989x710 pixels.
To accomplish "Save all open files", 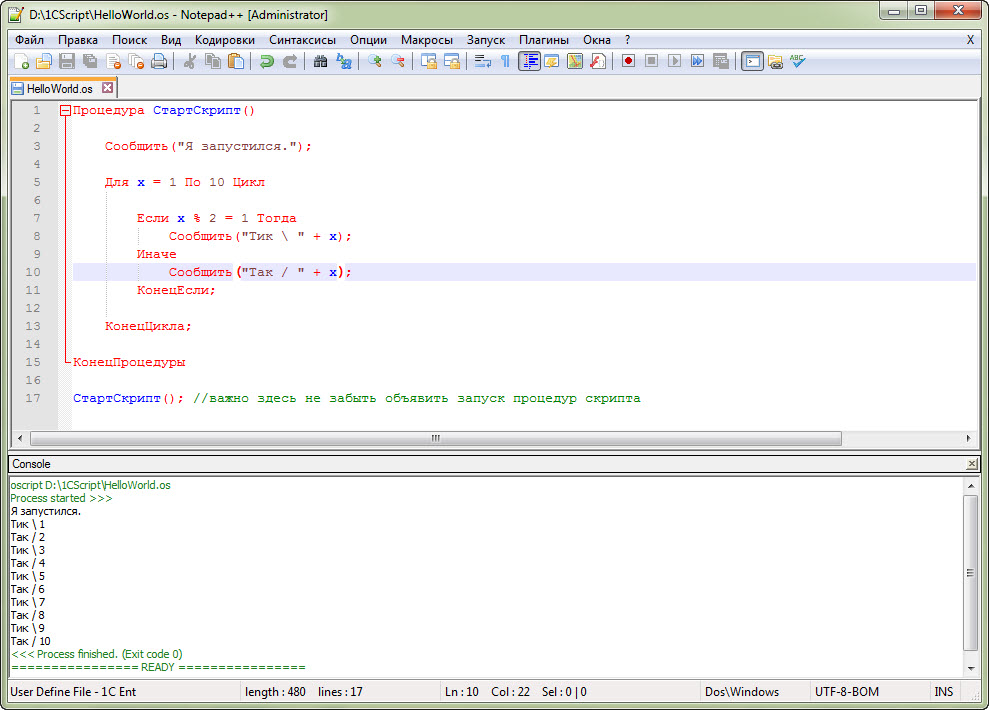I will click(88, 61).
